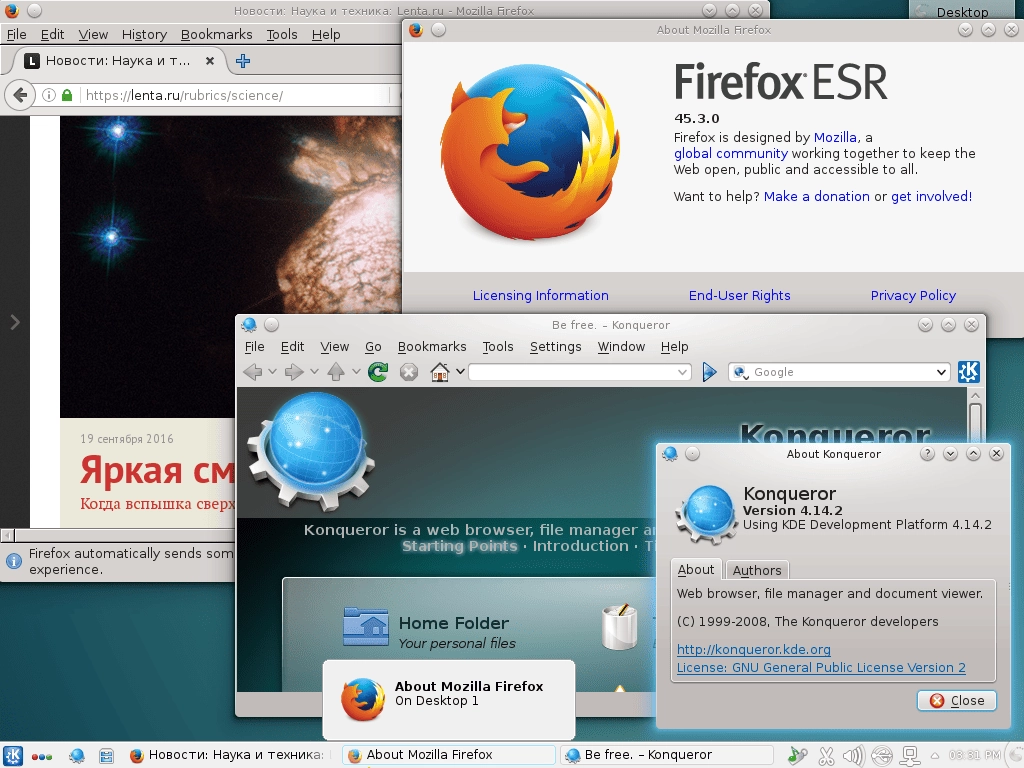Go to Konqueror Home URL icon

pyautogui.click(x=440, y=372)
